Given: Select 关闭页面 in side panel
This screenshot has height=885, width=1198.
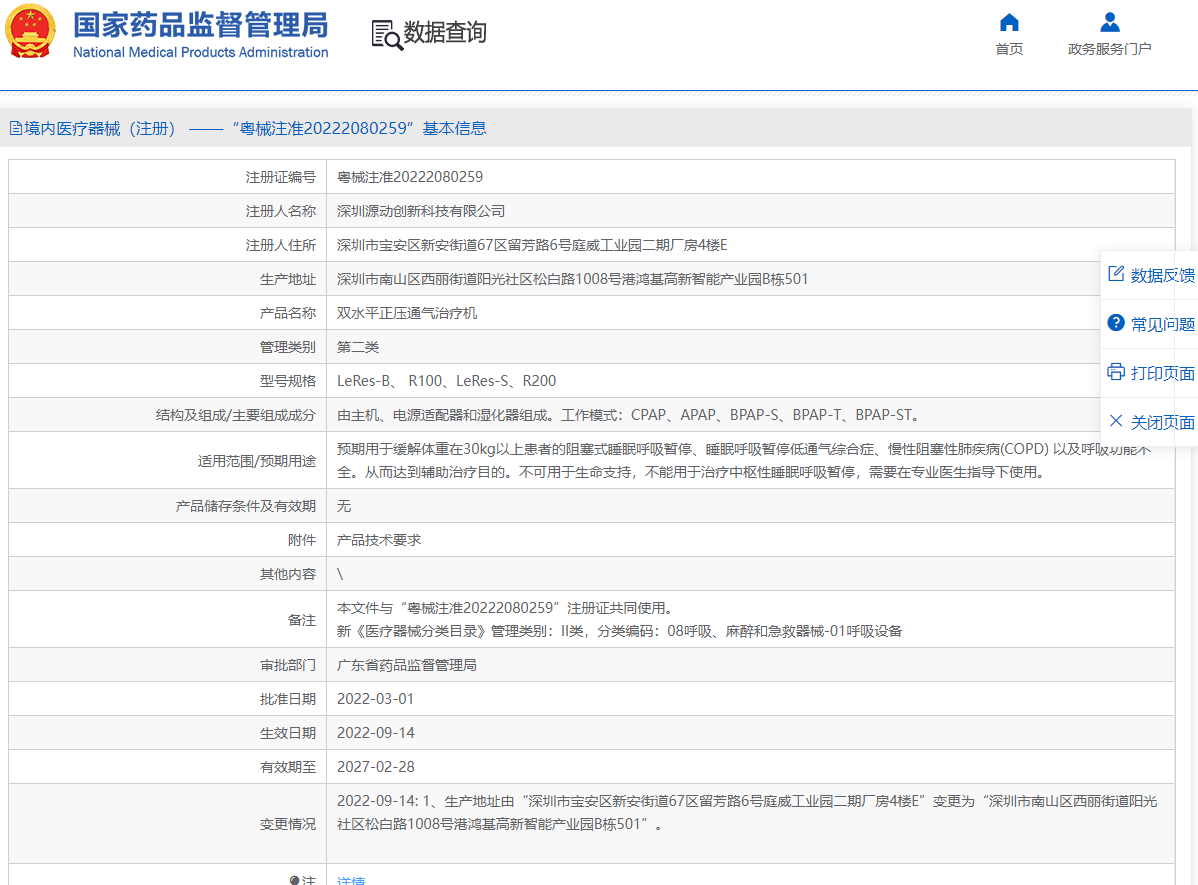Looking at the screenshot, I should tap(1162, 422).
